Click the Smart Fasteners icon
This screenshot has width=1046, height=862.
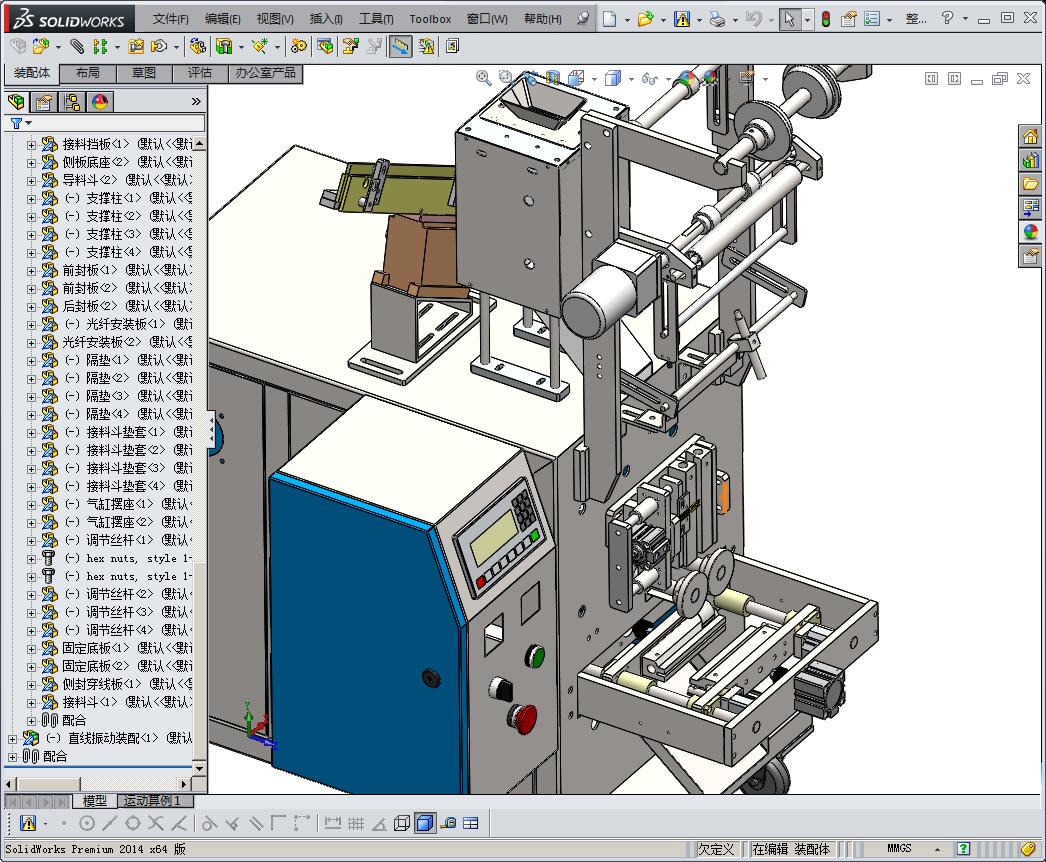136,46
